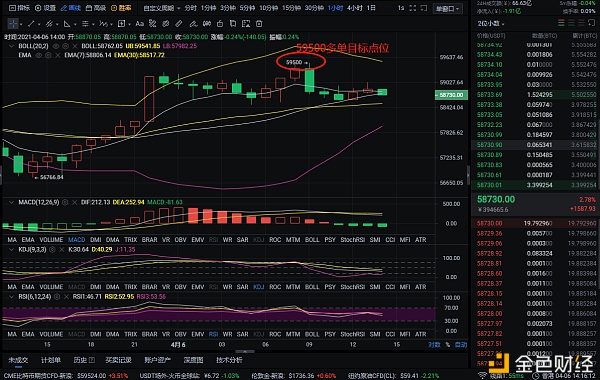
Task: Remove the EMA indicator with its X
Action: (58, 55)
